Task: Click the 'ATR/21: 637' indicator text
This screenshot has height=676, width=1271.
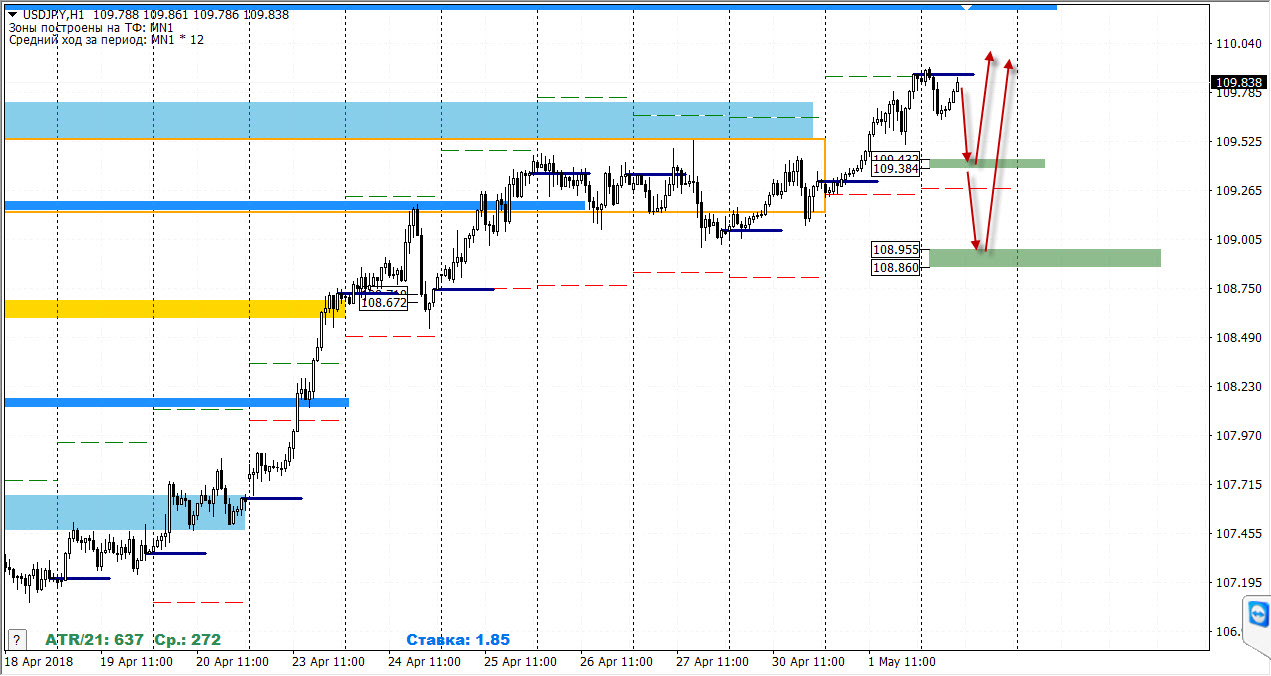Action: click(x=95, y=639)
